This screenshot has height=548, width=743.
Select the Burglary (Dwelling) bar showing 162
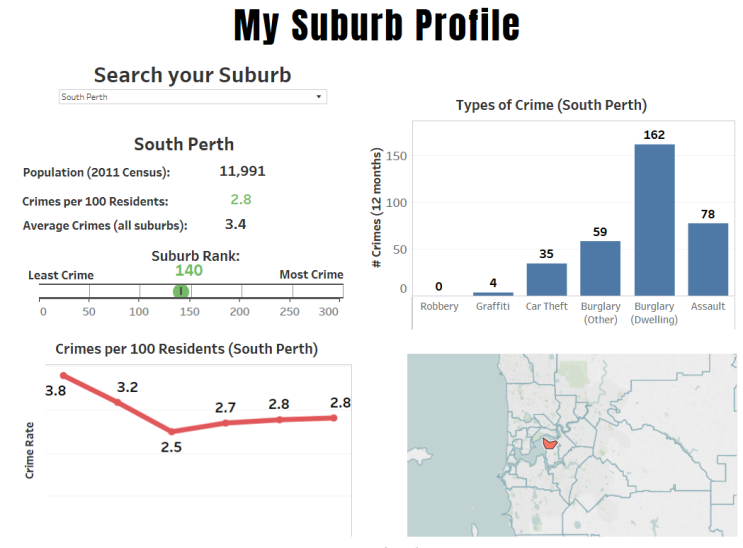pos(654,219)
